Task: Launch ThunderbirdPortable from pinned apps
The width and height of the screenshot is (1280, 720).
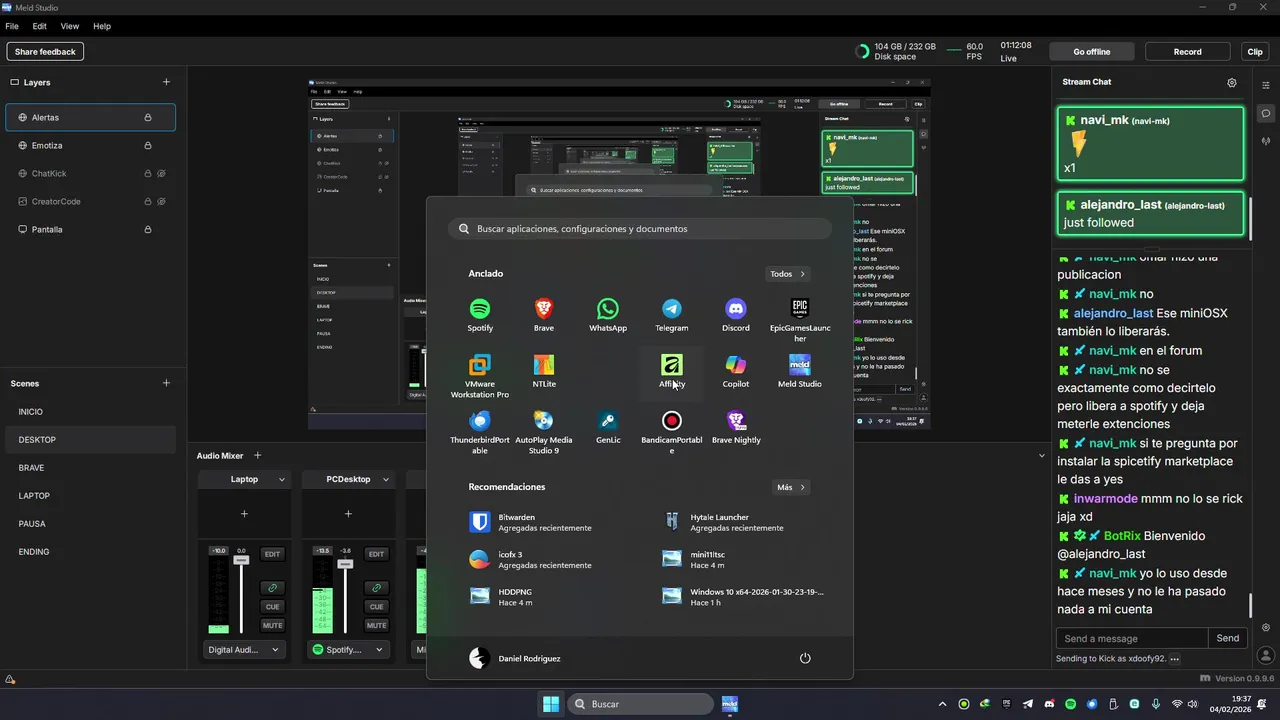Action: pyautogui.click(x=480, y=432)
